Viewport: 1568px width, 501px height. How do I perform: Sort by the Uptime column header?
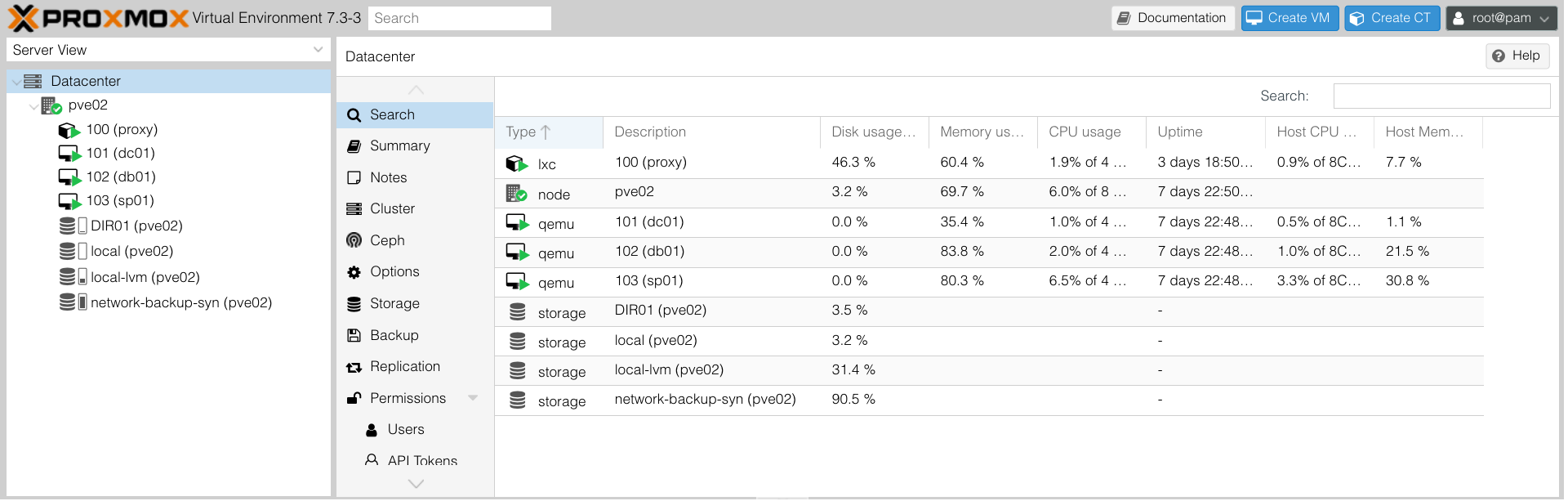pos(1205,132)
